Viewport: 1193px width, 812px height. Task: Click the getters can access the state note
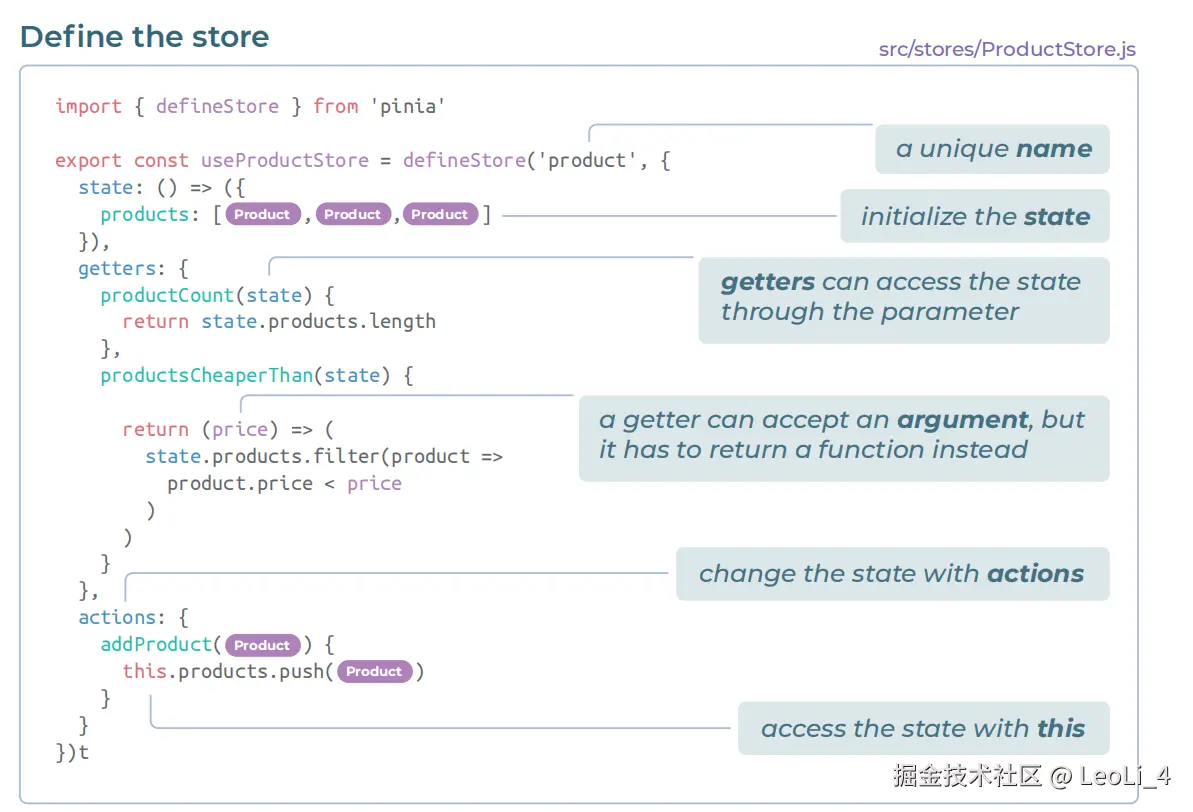pos(903,297)
